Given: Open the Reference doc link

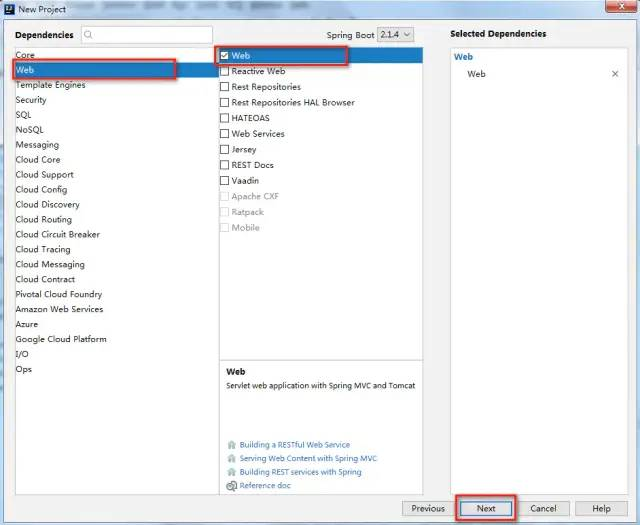Looking at the screenshot, I should pyautogui.click(x=265, y=485).
